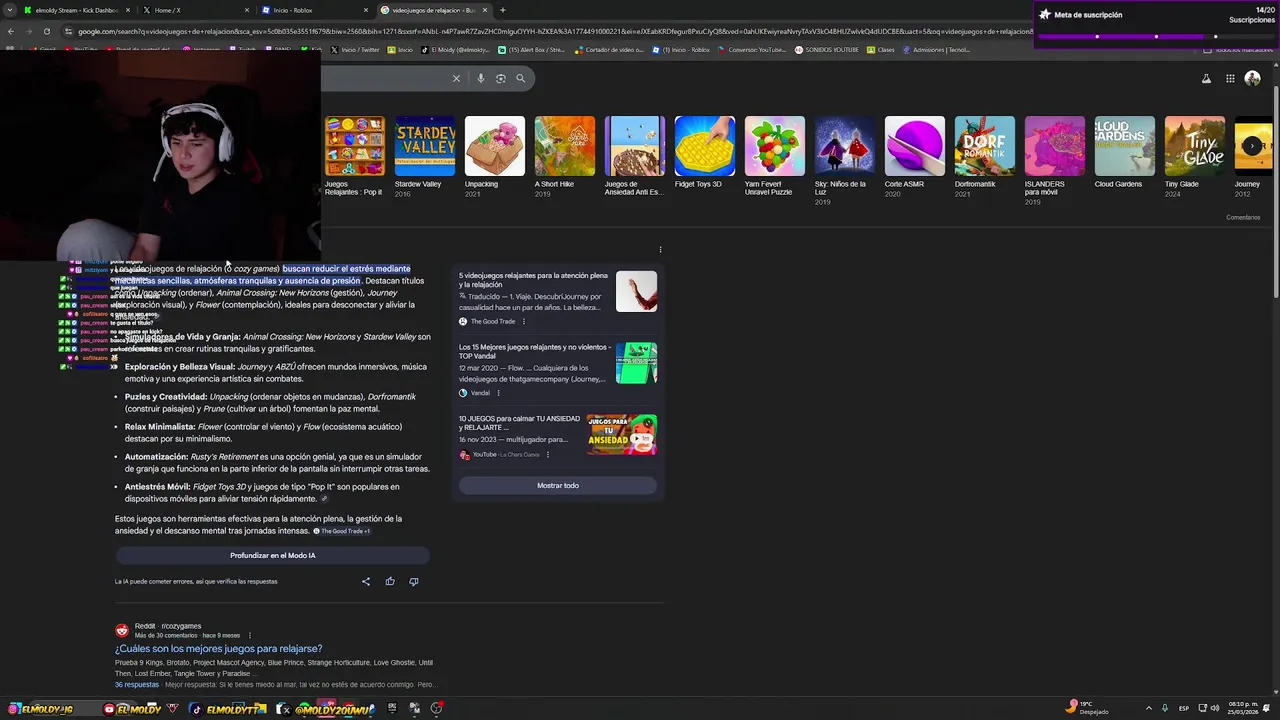Select the A Short Hike game card
1280x720 pixels.
pyautogui.click(x=564, y=156)
